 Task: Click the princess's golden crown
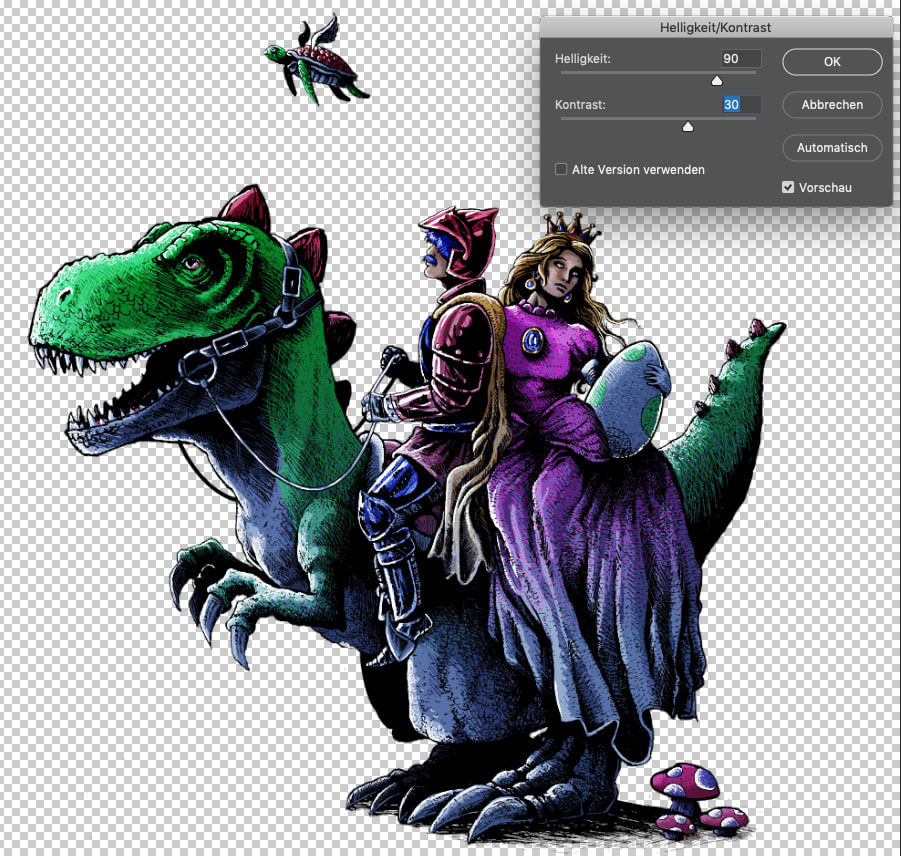click(x=571, y=229)
